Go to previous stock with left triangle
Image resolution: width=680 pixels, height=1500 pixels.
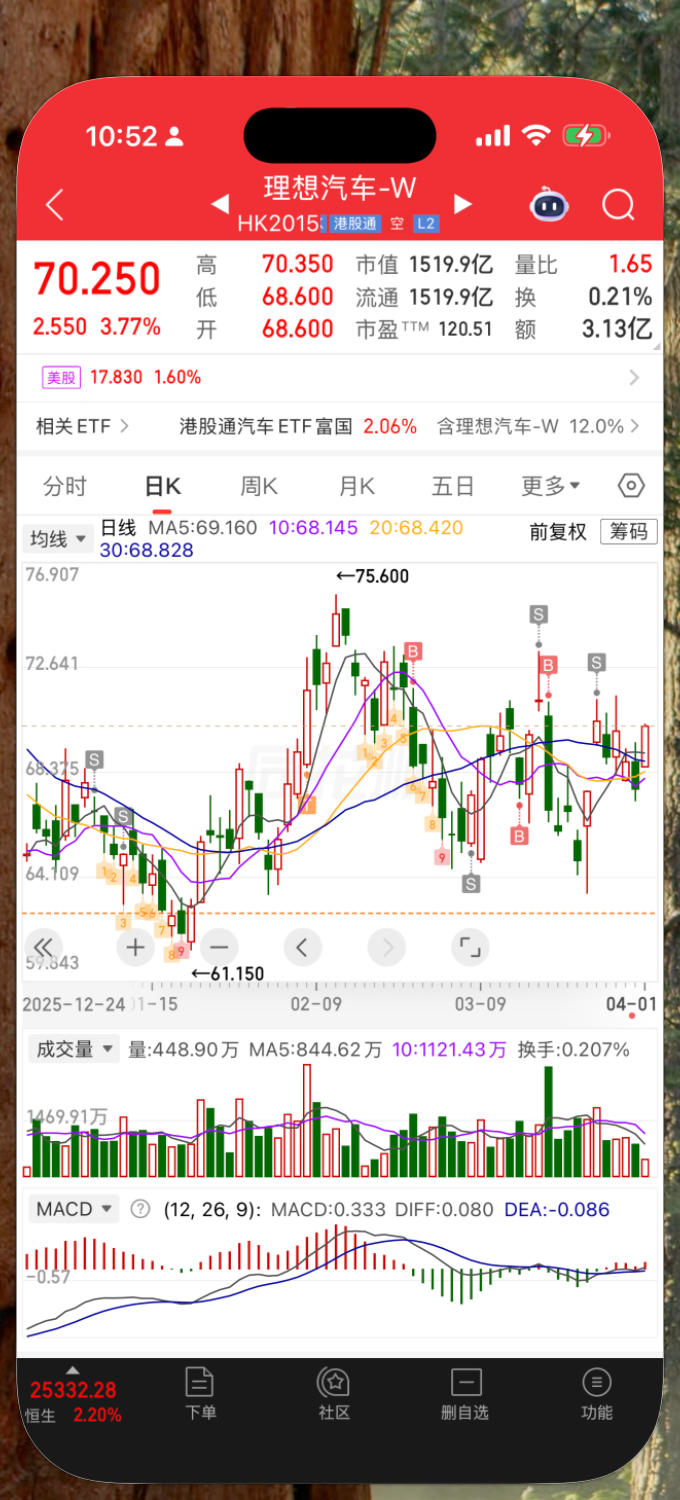[x=220, y=204]
